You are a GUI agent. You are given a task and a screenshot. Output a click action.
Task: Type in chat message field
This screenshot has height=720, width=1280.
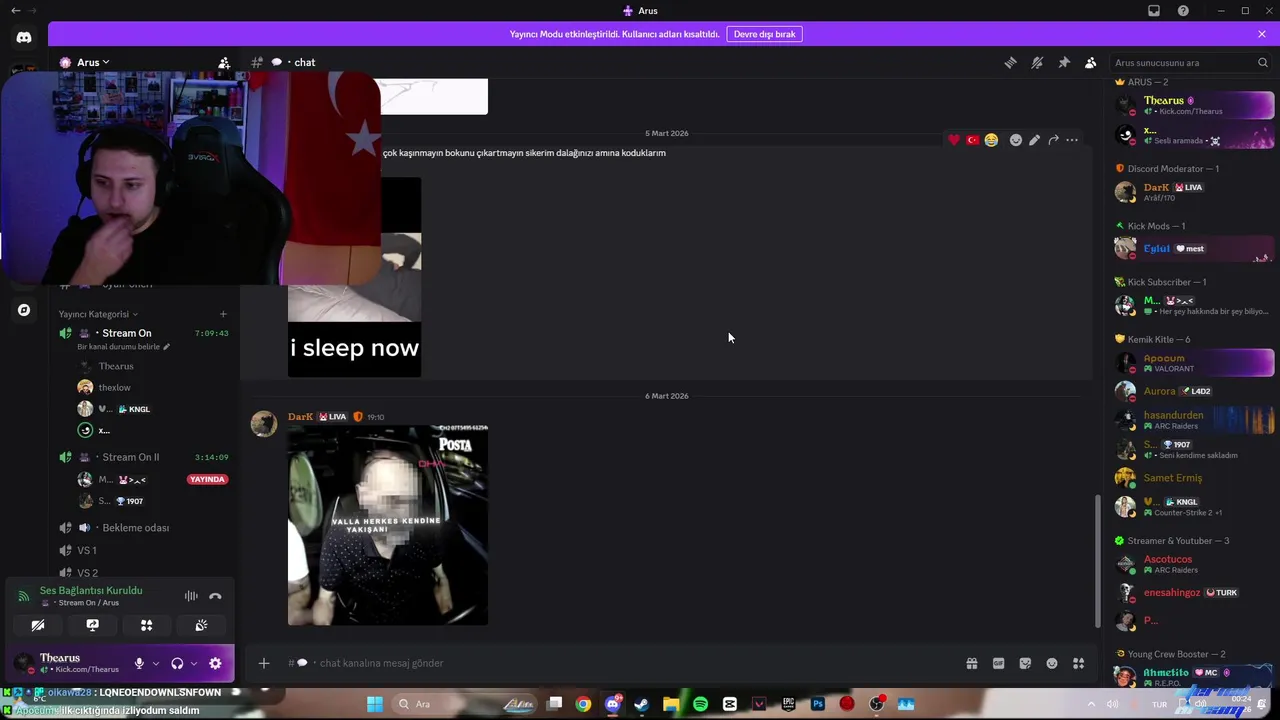620,663
